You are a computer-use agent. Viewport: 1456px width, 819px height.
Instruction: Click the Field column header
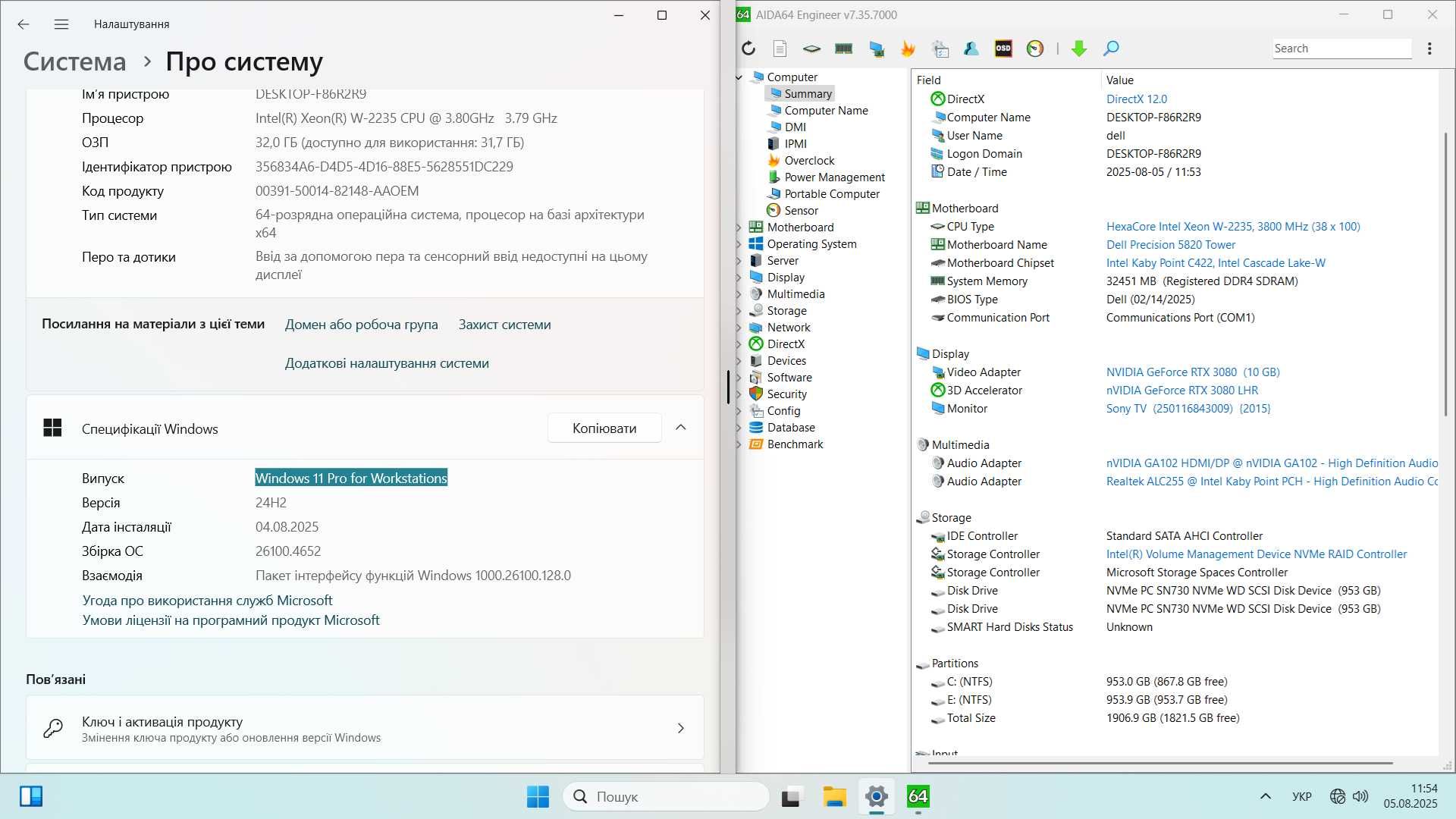(x=928, y=80)
